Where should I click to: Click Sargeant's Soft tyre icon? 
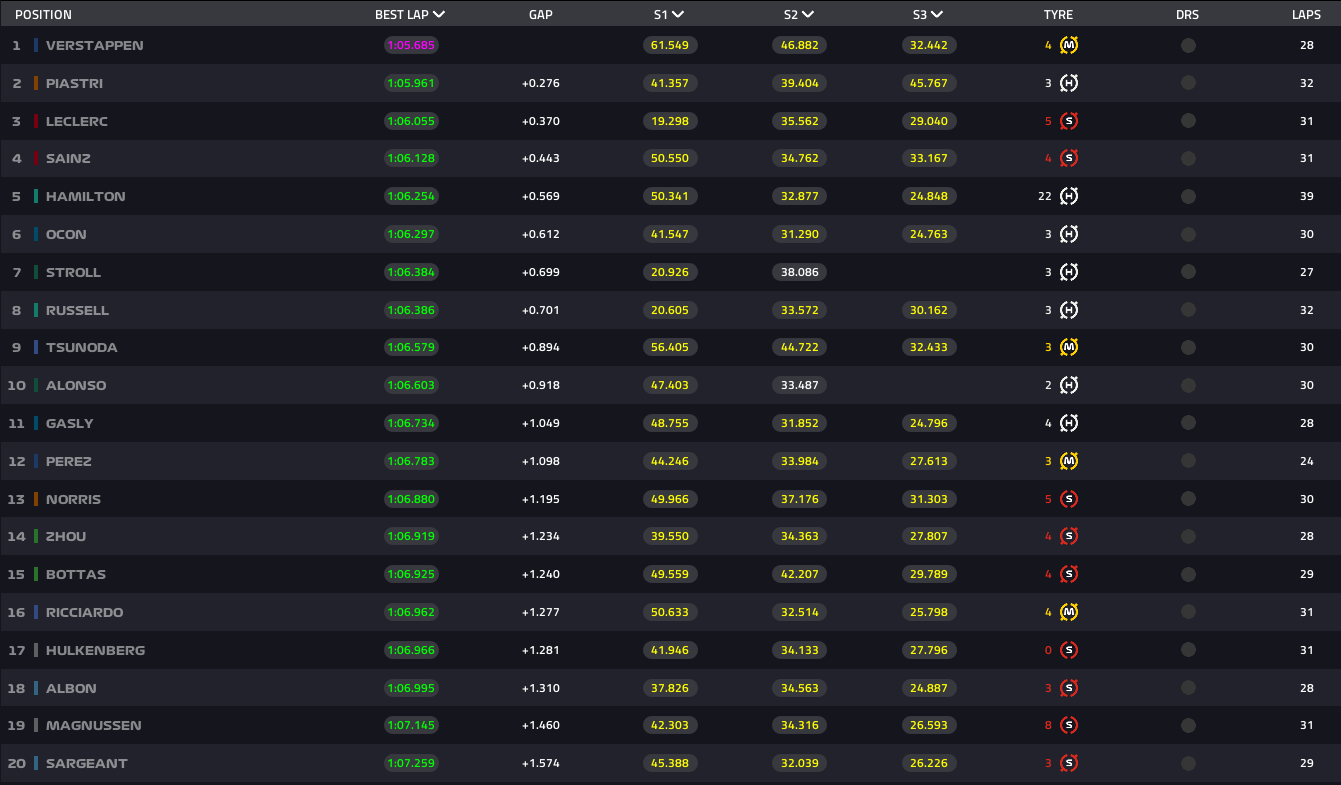click(1069, 763)
